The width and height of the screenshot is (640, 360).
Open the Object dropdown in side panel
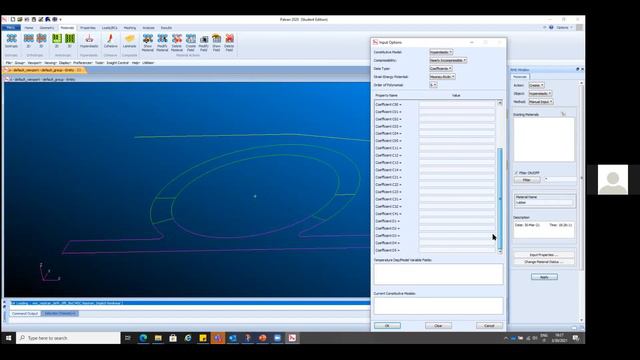(x=540, y=93)
